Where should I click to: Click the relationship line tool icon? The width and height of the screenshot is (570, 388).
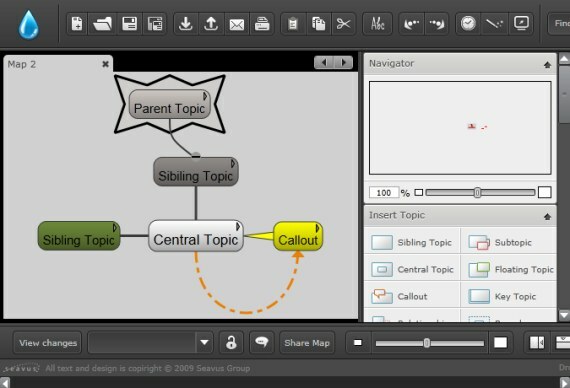pyautogui.click(x=494, y=24)
